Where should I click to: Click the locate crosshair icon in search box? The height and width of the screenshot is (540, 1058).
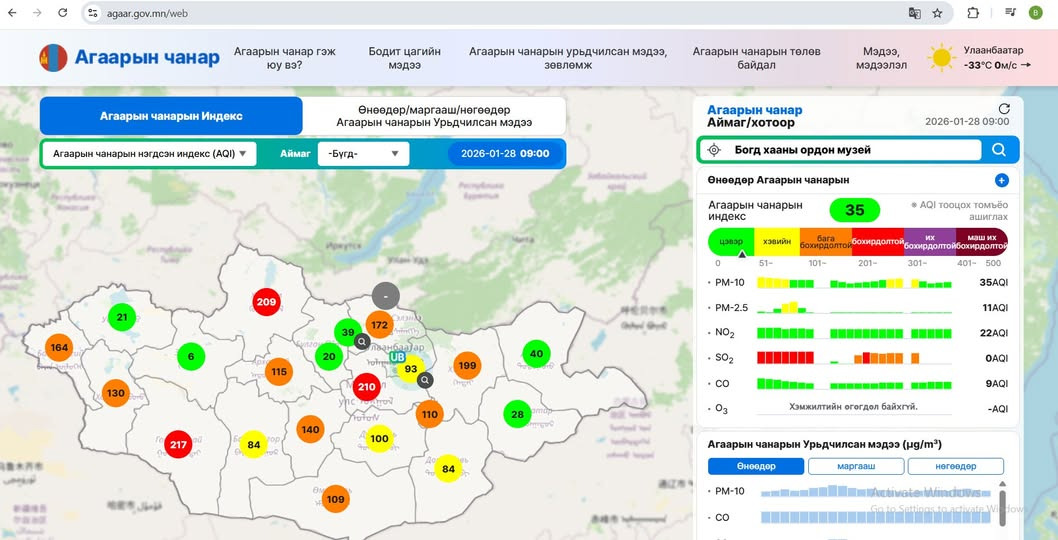point(714,150)
